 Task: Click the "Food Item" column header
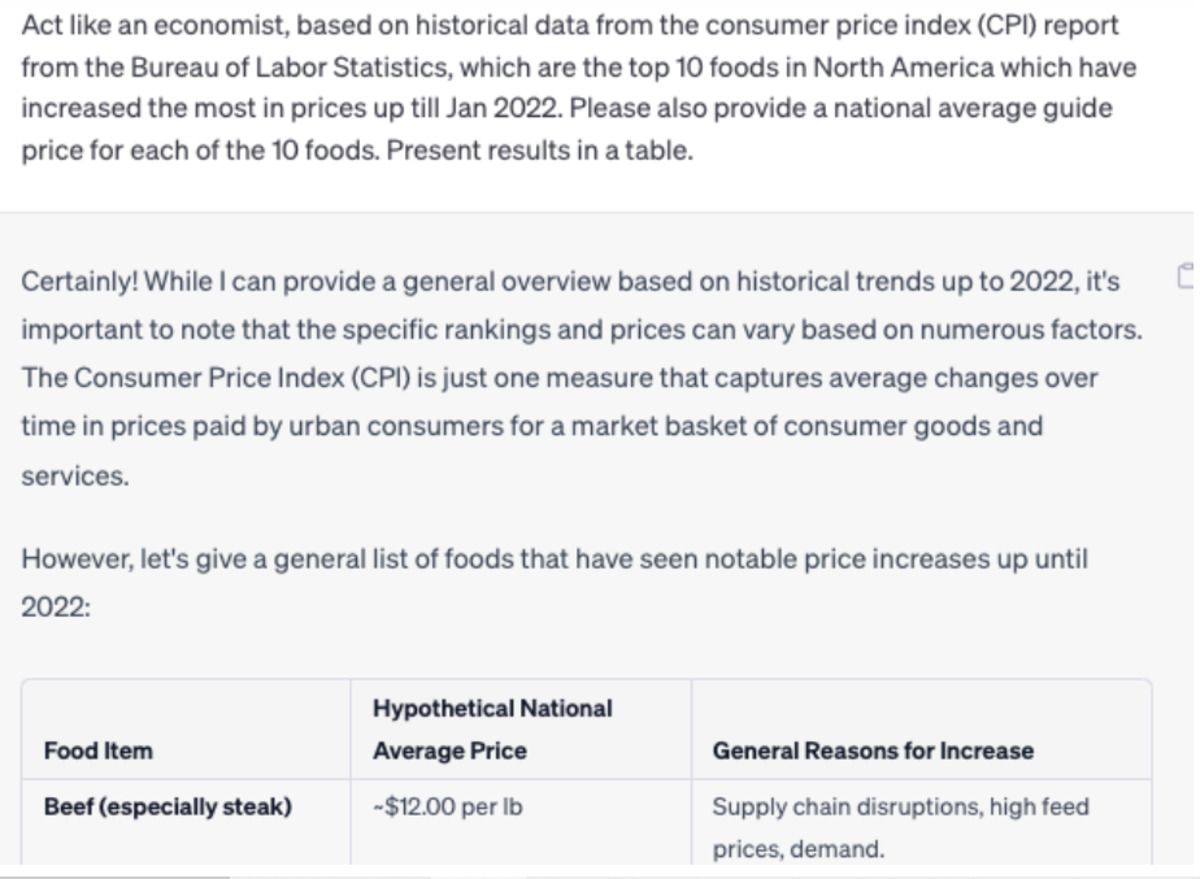pyautogui.click(x=99, y=751)
